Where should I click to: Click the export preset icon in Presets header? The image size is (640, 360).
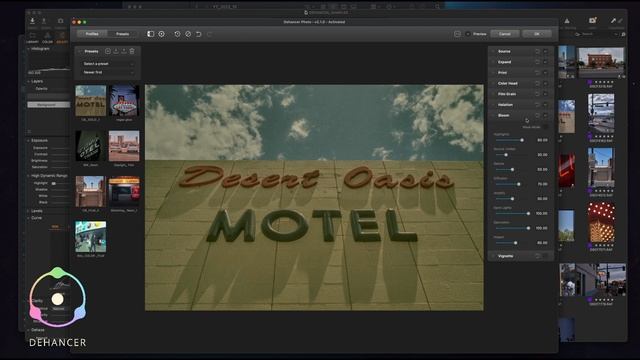click(124, 51)
